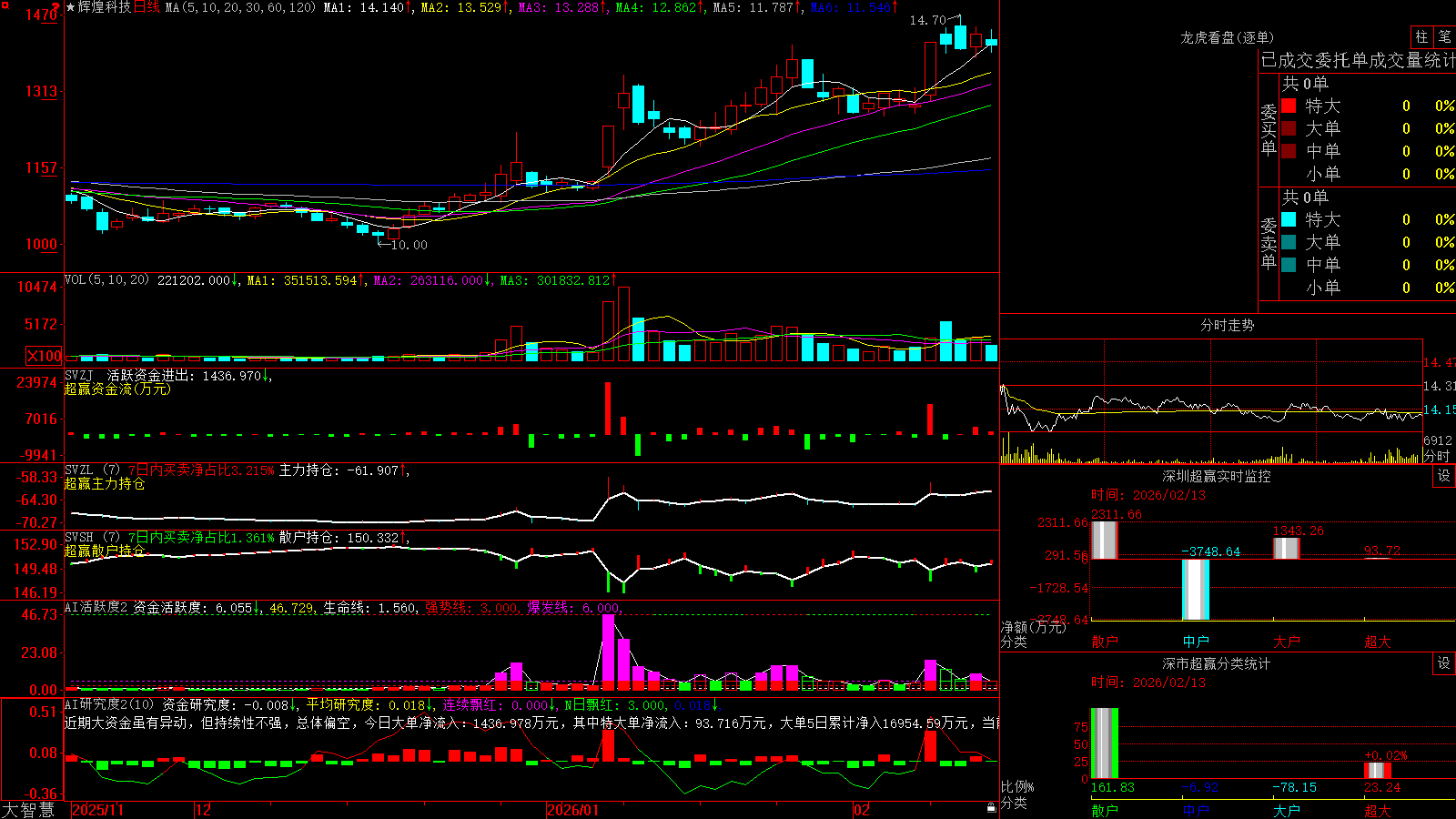Click the 大智慧 logo in bottom-left
This screenshot has height=819, width=1456.
[x=28, y=810]
